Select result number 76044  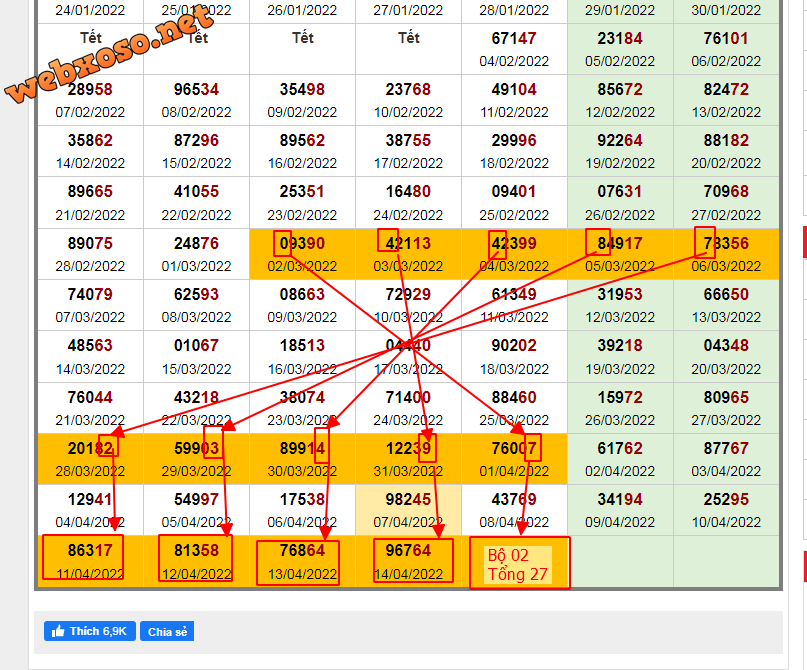[90, 397]
